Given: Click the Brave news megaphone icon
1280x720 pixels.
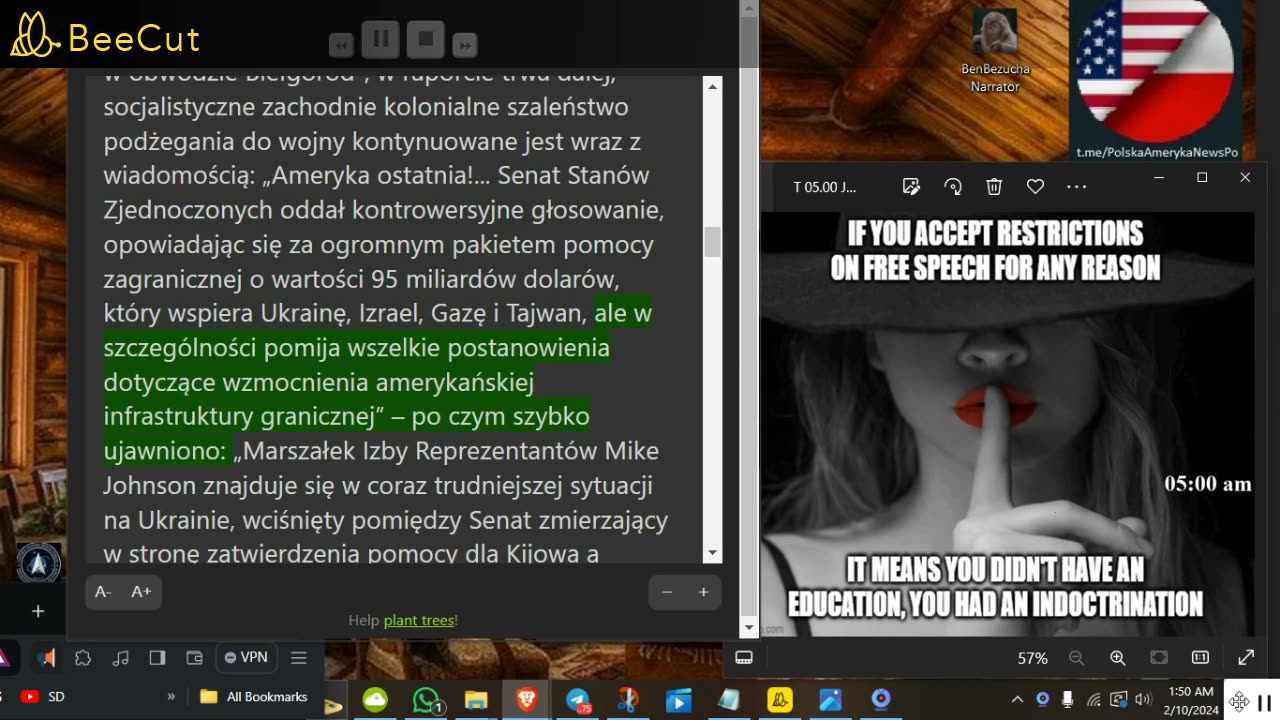Looking at the screenshot, I should click(46, 657).
